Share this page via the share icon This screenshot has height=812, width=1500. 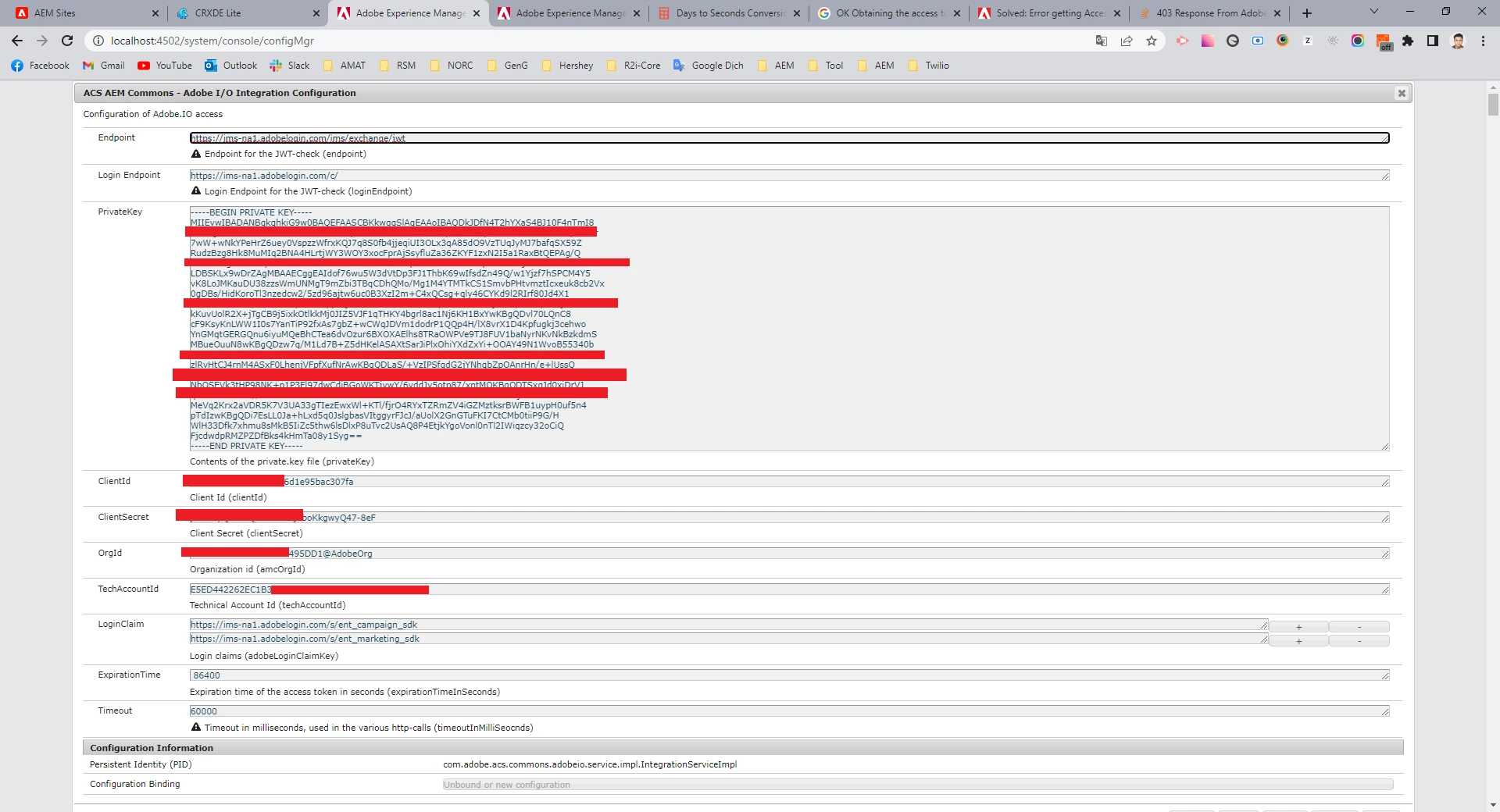(x=1127, y=41)
